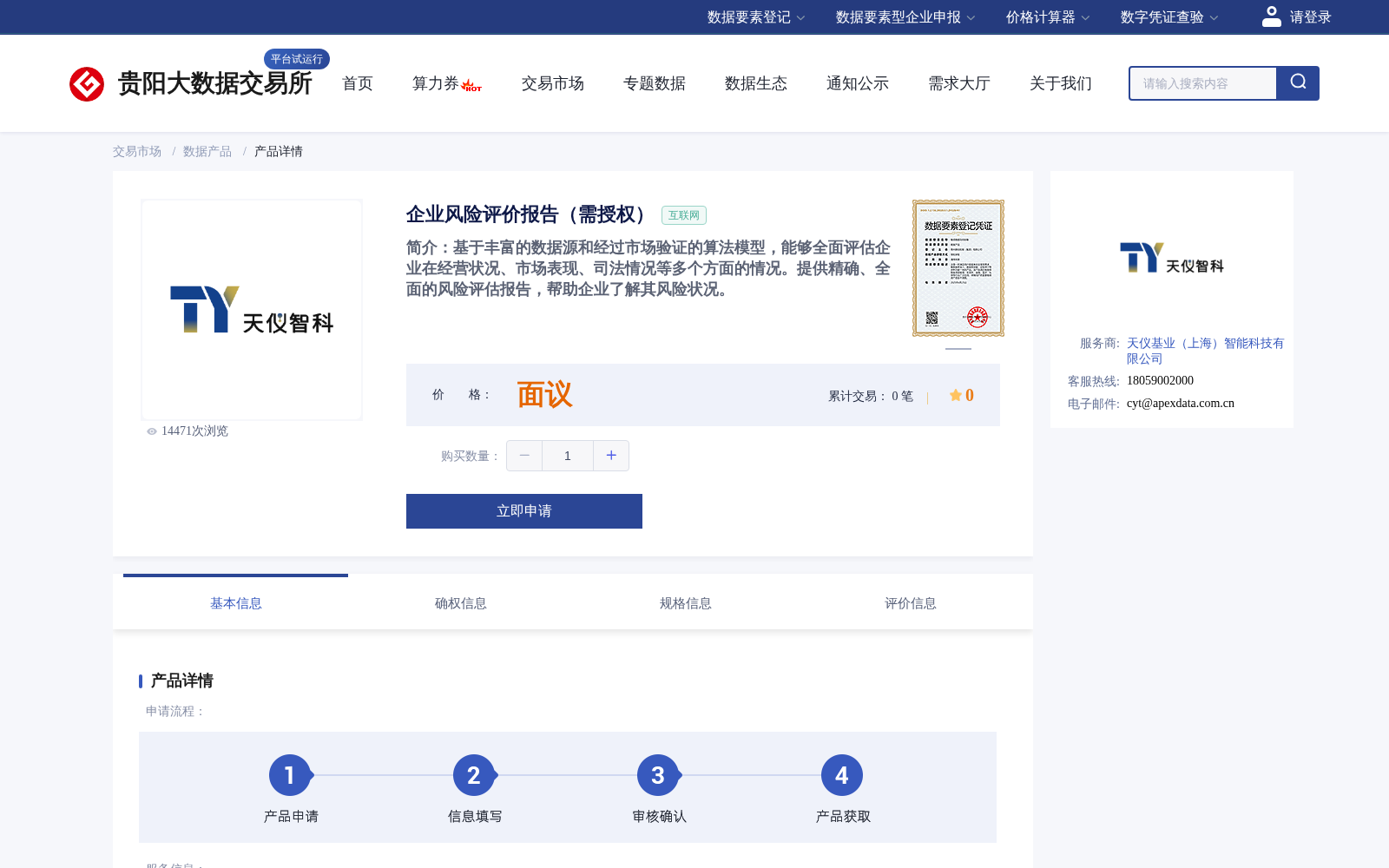Screen dimensions: 1389x868
Task: Click the 互联网 category tag
Action: pyautogui.click(x=684, y=215)
